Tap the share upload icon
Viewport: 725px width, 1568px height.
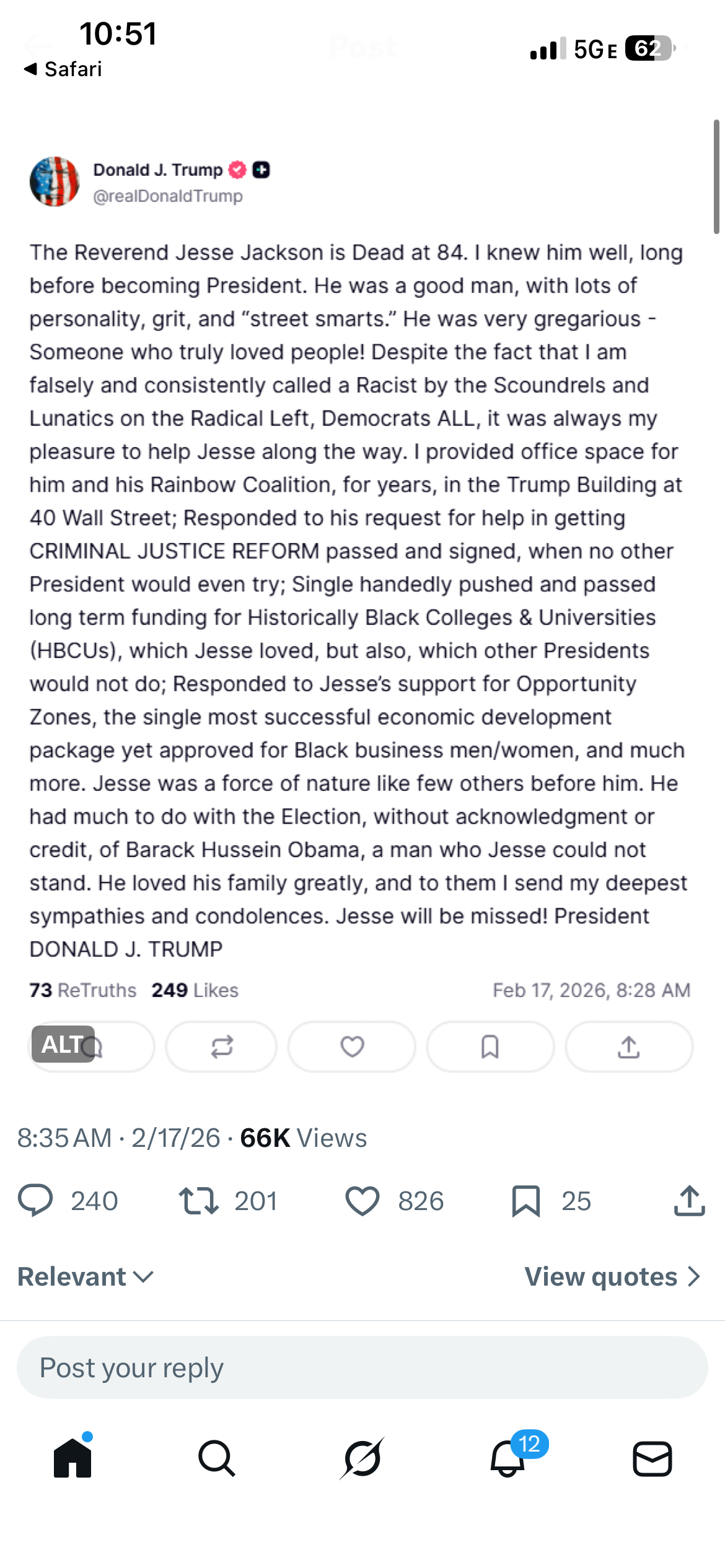click(689, 1200)
